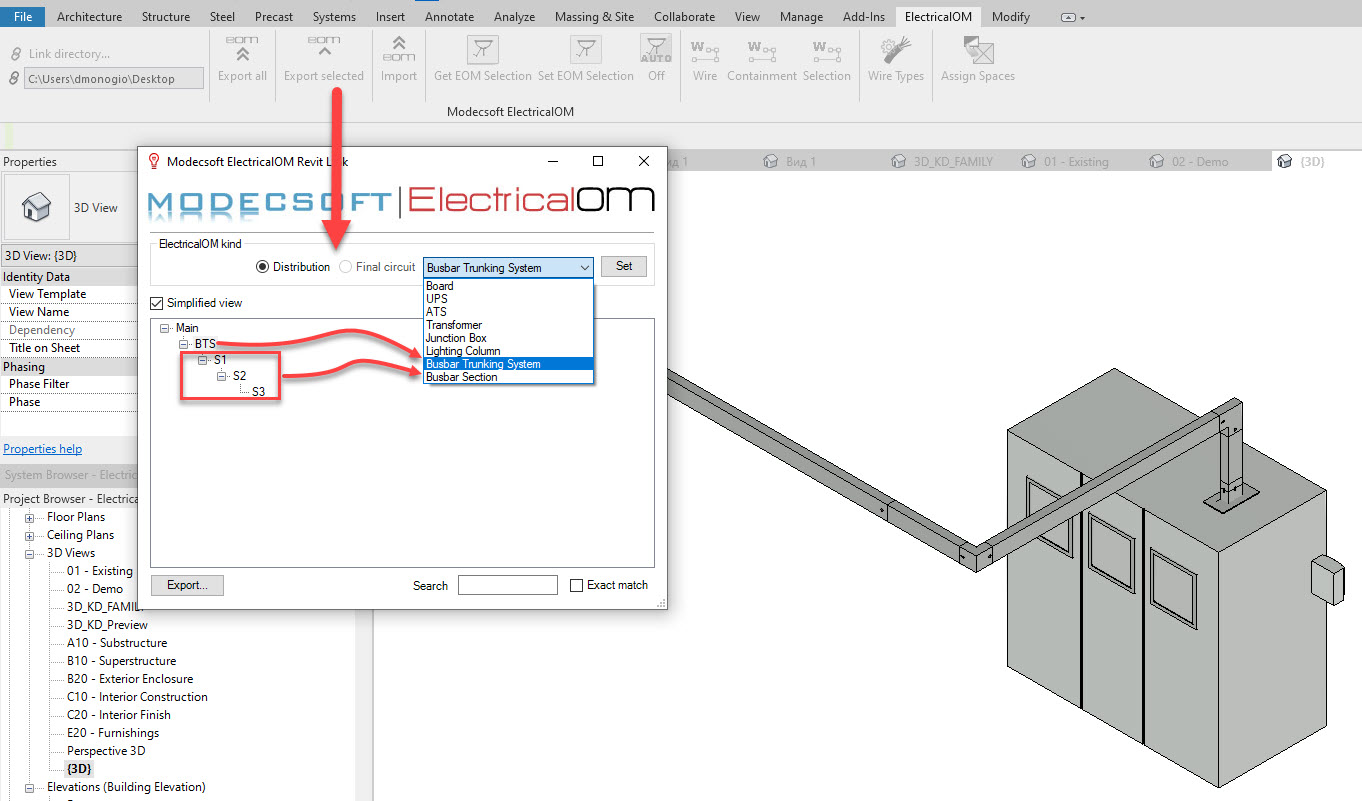This screenshot has height=801, width=1362.
Task: Click the Phase Filter property row
Action: pyautogui.click(x=68, y=384)
